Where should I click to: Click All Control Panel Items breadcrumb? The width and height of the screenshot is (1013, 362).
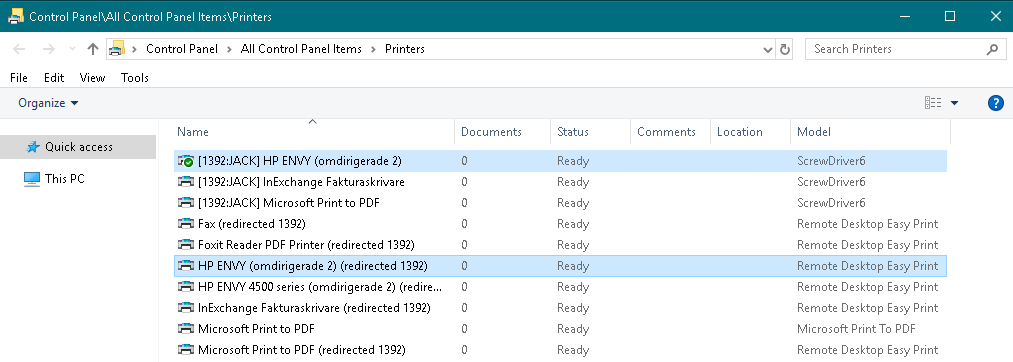[301, 49]
